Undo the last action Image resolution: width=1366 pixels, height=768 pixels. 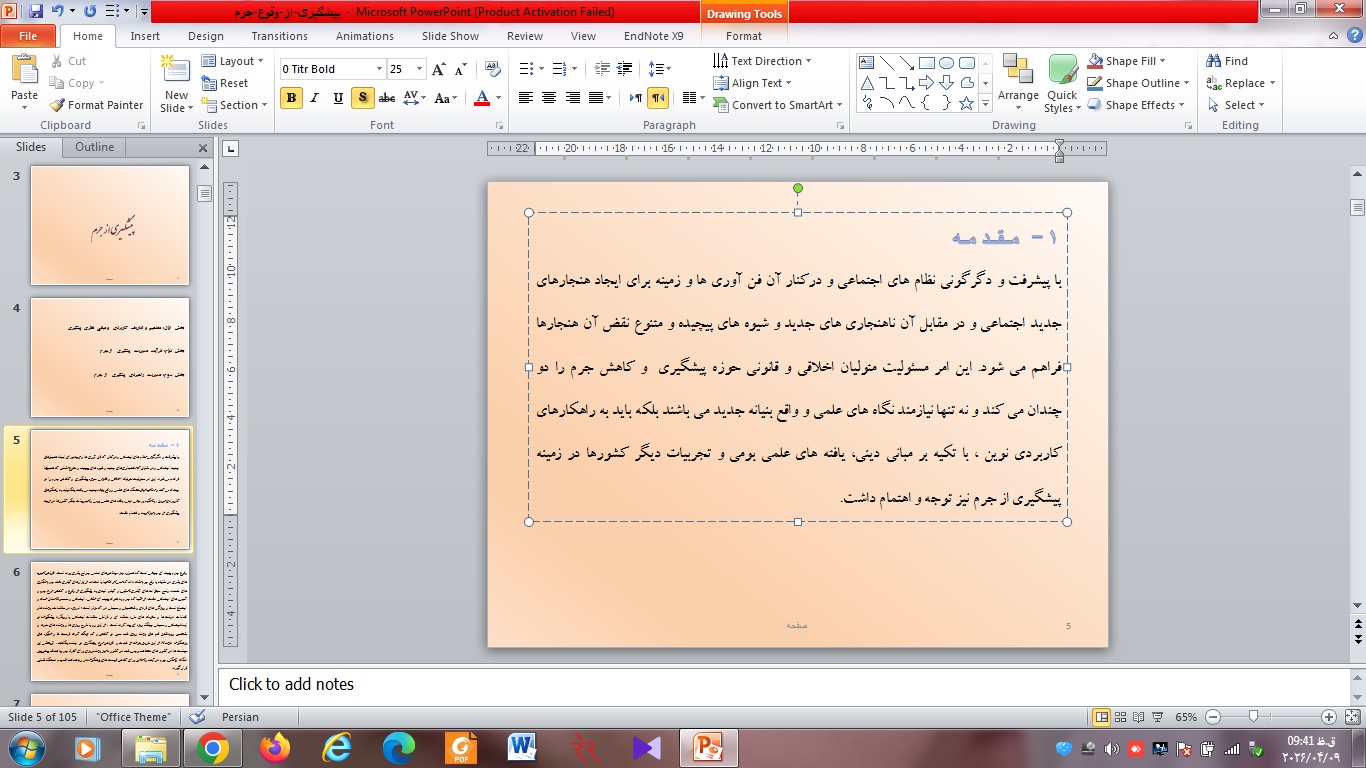pyautogui.click(x=58, y=12)
